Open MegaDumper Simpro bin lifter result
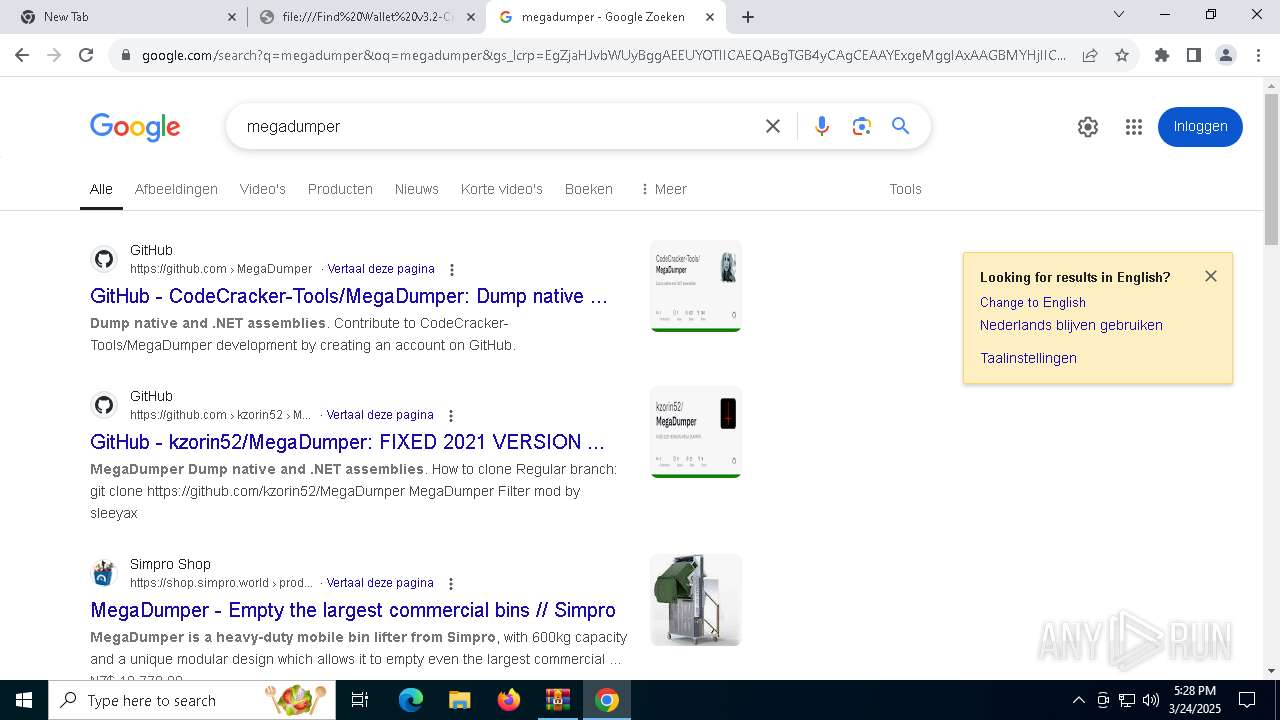The image size is (1280, 720). [x=353, y=610]
